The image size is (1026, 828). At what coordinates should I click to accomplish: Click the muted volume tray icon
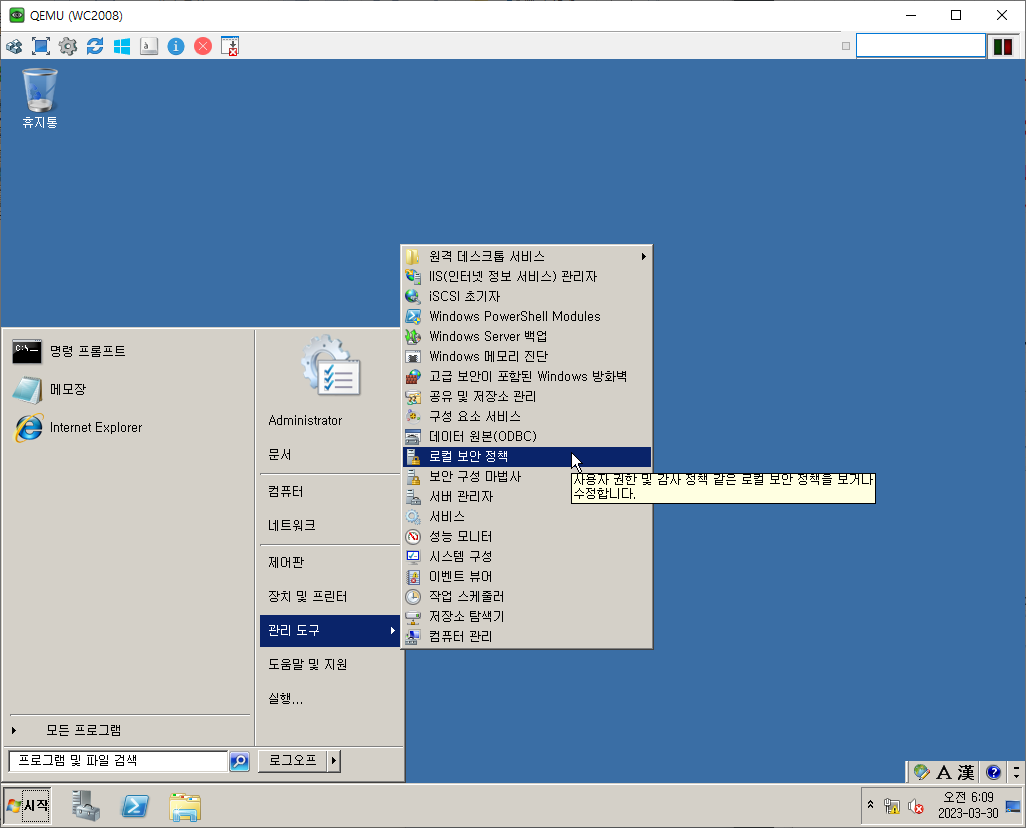(915, 806)
